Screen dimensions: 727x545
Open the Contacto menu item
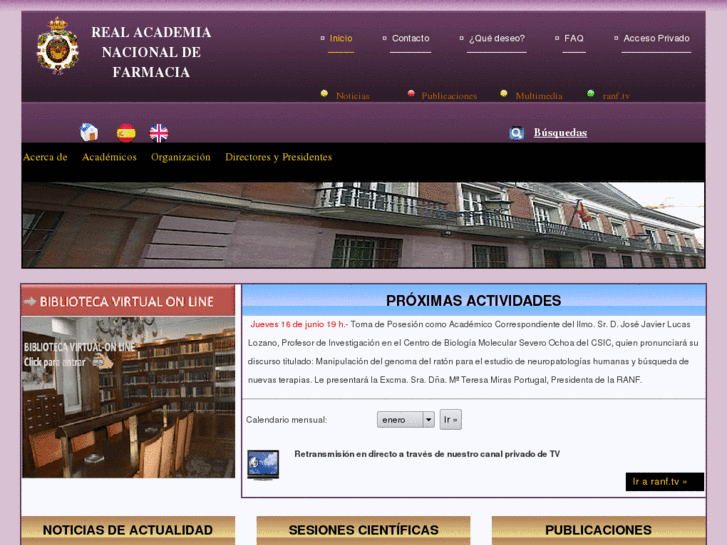(410, 39)
